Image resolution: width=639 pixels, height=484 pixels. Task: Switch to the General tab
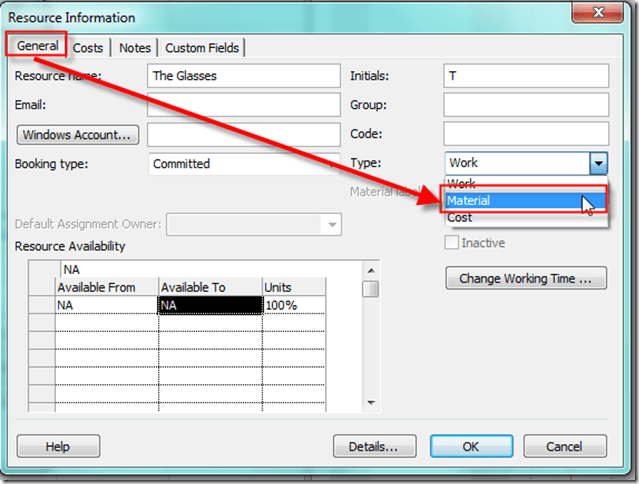click(37, 46)
